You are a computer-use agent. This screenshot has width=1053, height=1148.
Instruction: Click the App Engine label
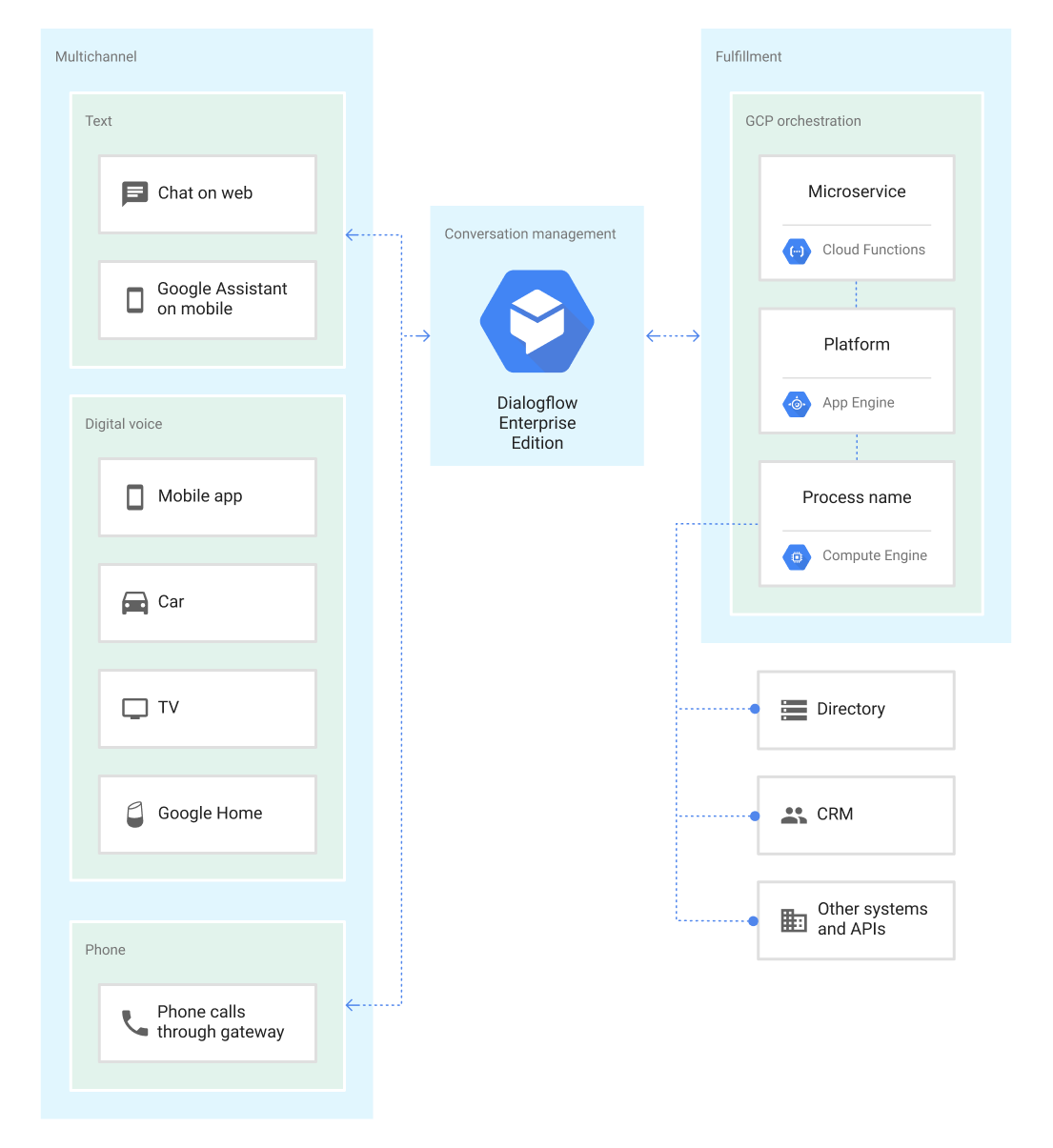point(859,403)
